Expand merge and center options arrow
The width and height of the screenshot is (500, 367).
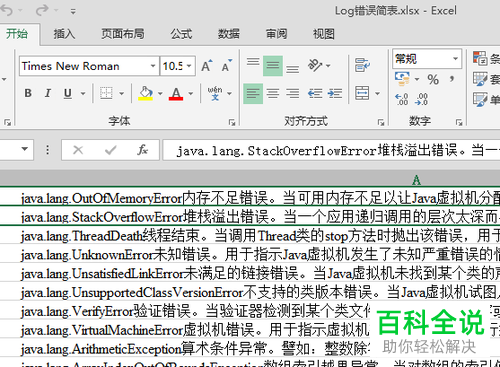click(377, 94)
